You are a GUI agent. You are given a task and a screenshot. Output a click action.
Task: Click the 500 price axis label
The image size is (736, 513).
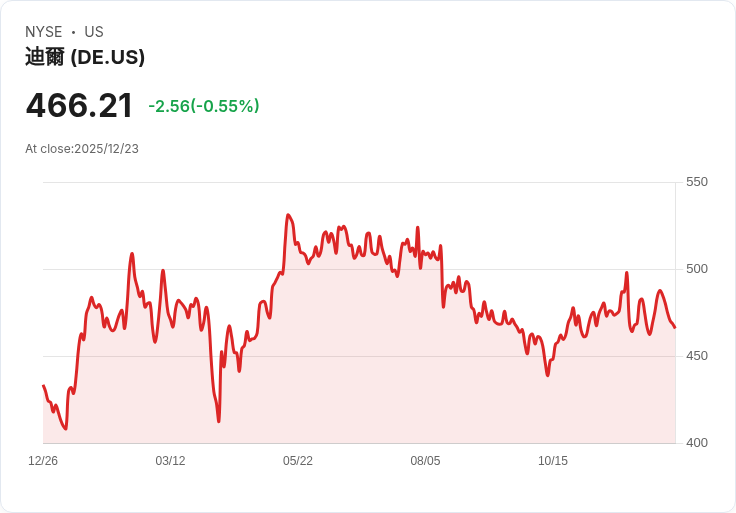697,269
